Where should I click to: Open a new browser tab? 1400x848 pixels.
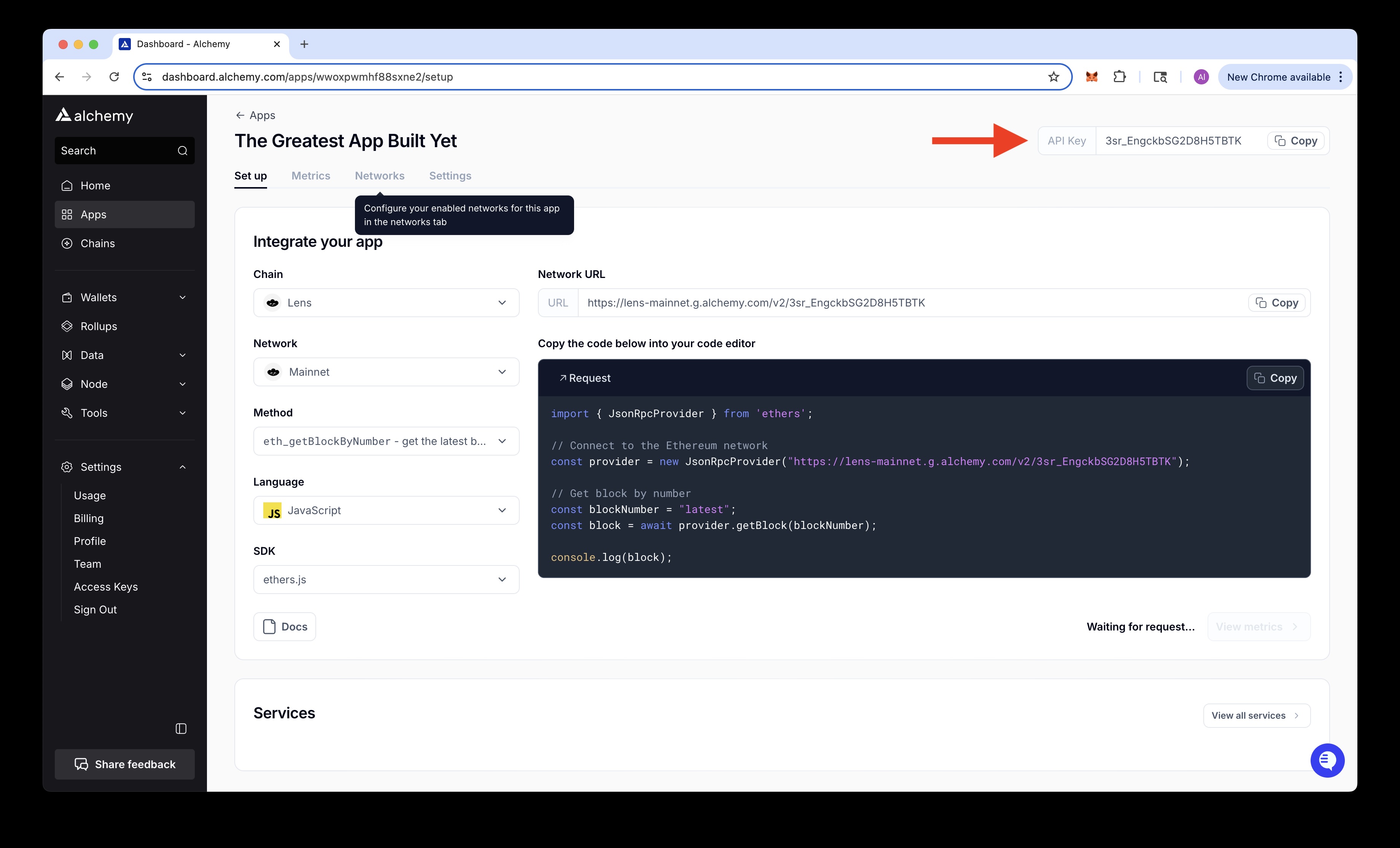[304, 44]
